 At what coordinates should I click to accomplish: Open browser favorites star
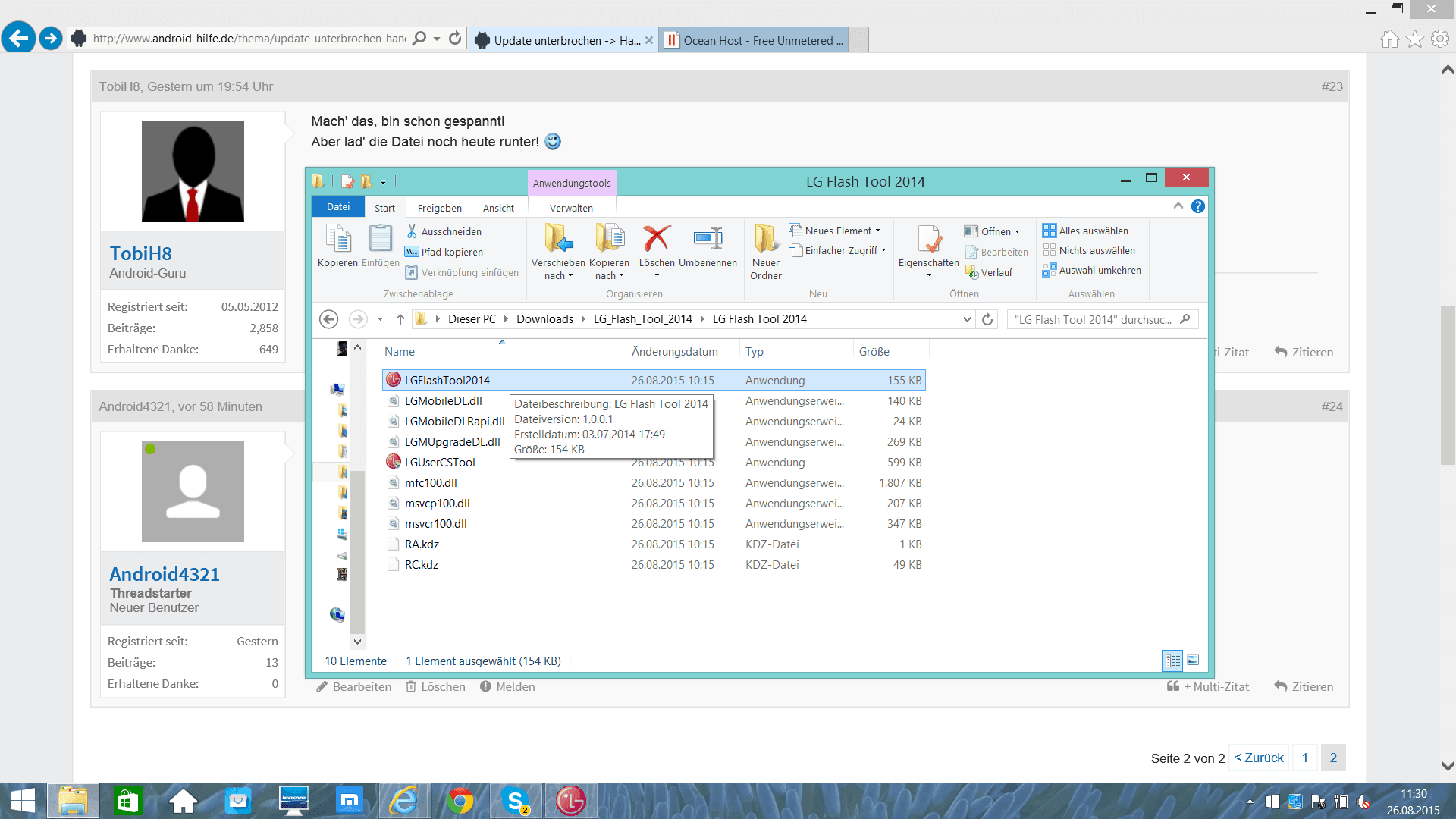click(x=1415, y=39)
